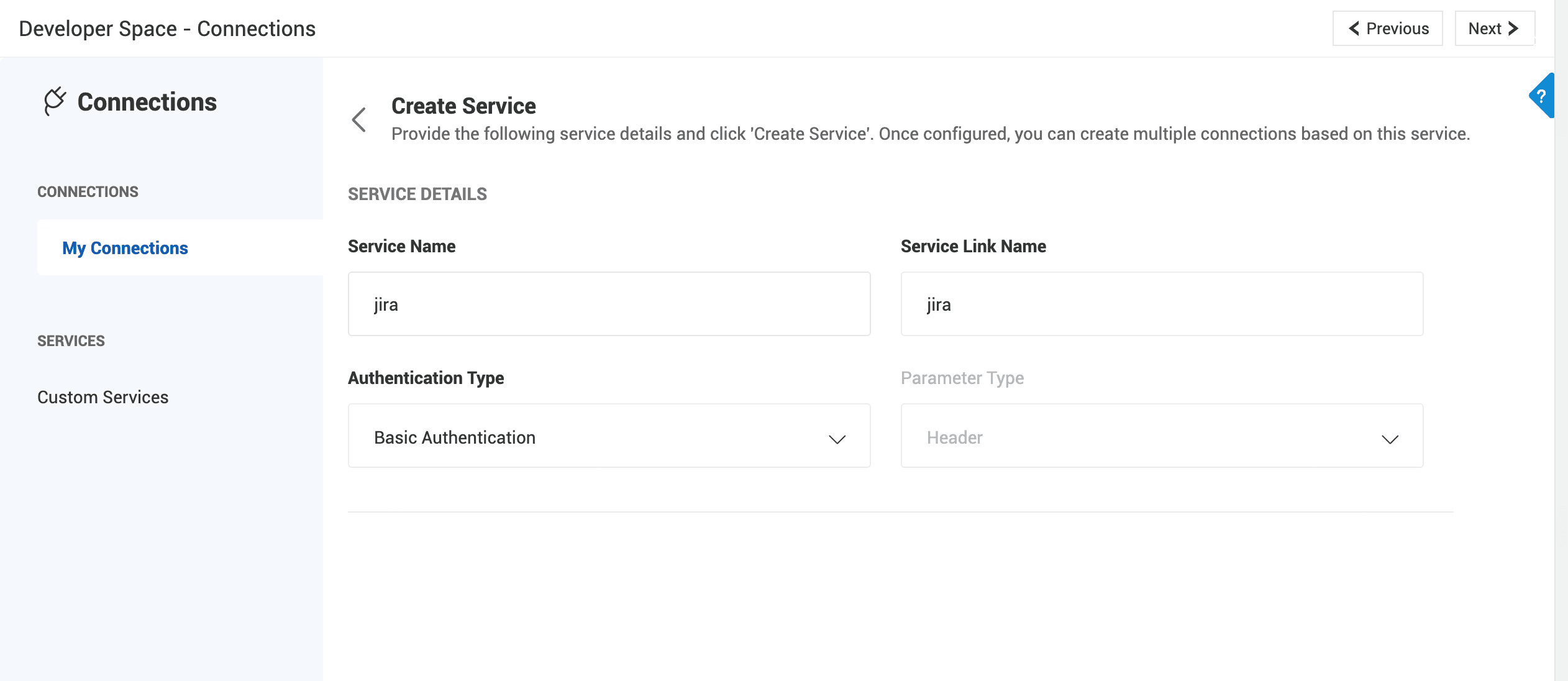Click the Service Link Name label
1568x681 pixels.
[x=973, y=246]
